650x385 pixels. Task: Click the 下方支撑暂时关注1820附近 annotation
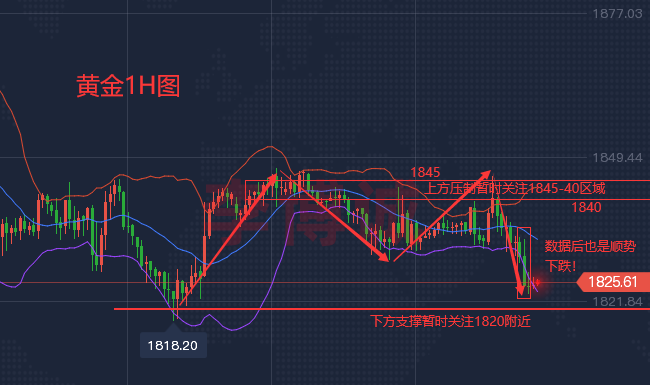(x=450, y=321)
